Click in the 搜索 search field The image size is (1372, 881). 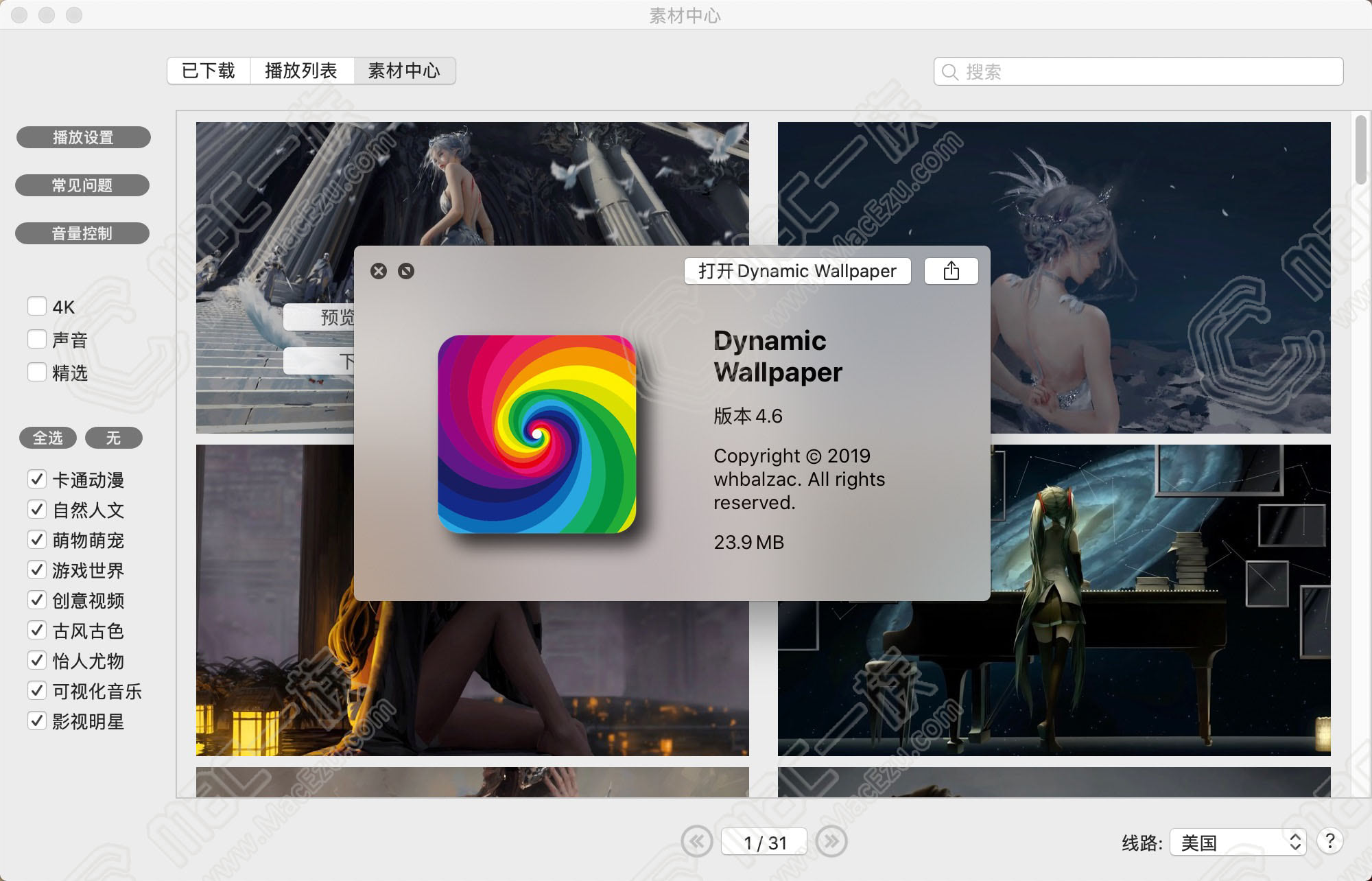(x=1138, y=71)
